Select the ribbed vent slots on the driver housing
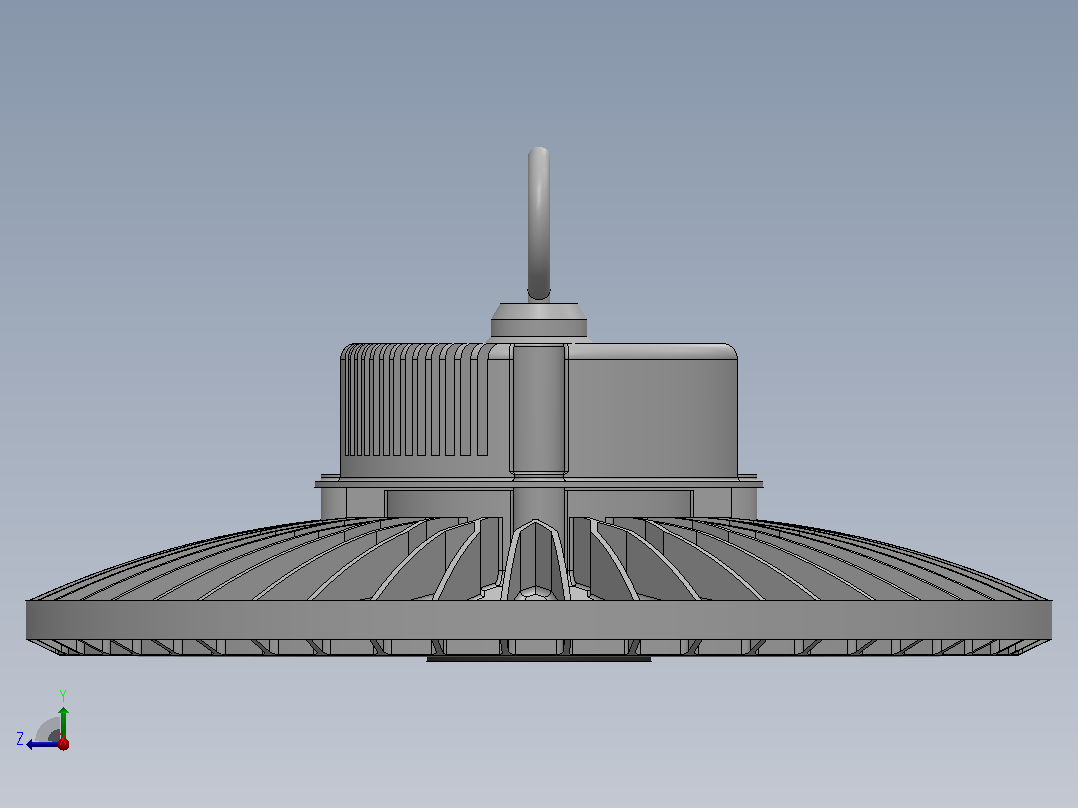The width and height of the screenshot is (1078, 808). point(415,400)
